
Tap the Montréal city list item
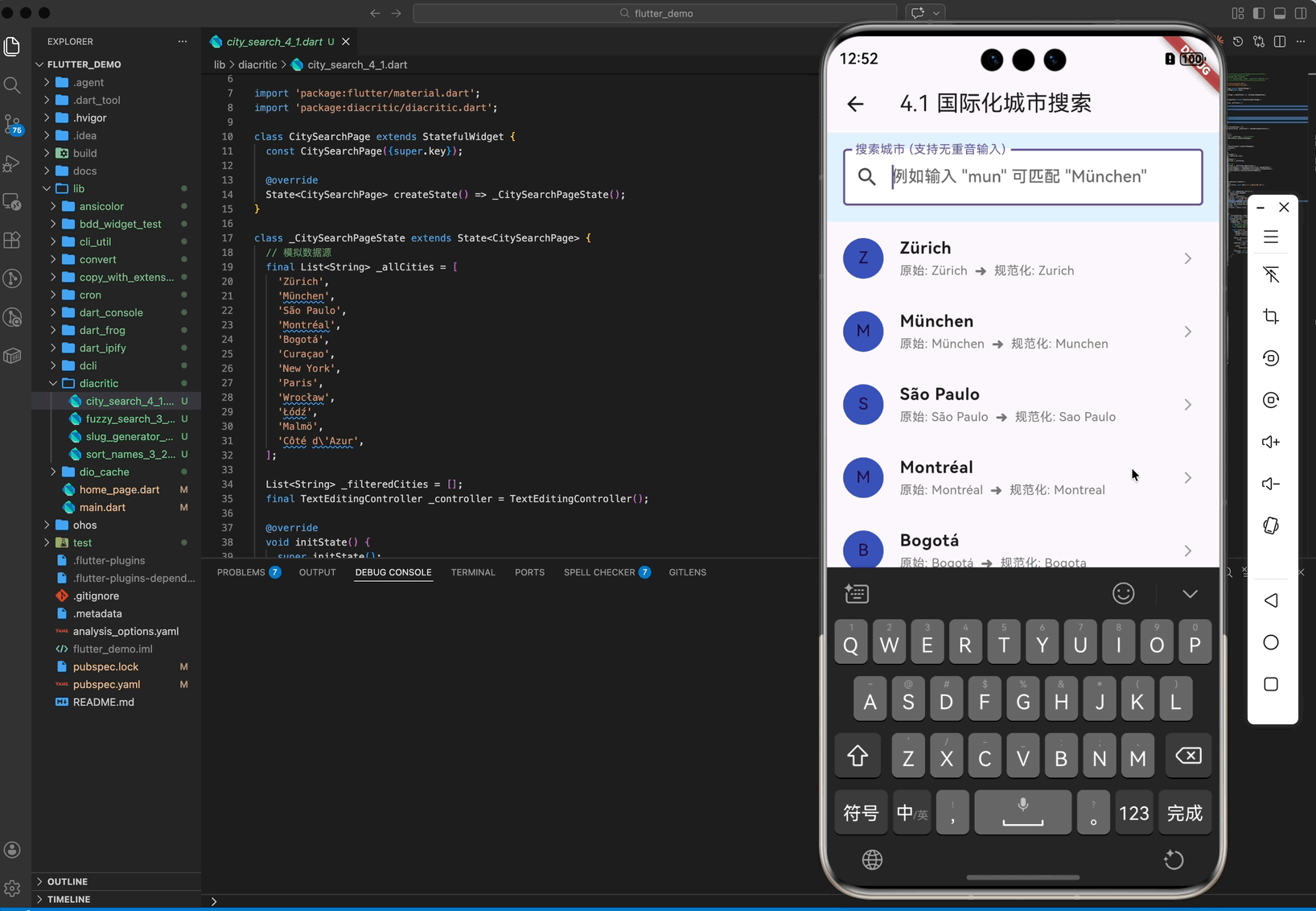click(x=1023, y=478)
